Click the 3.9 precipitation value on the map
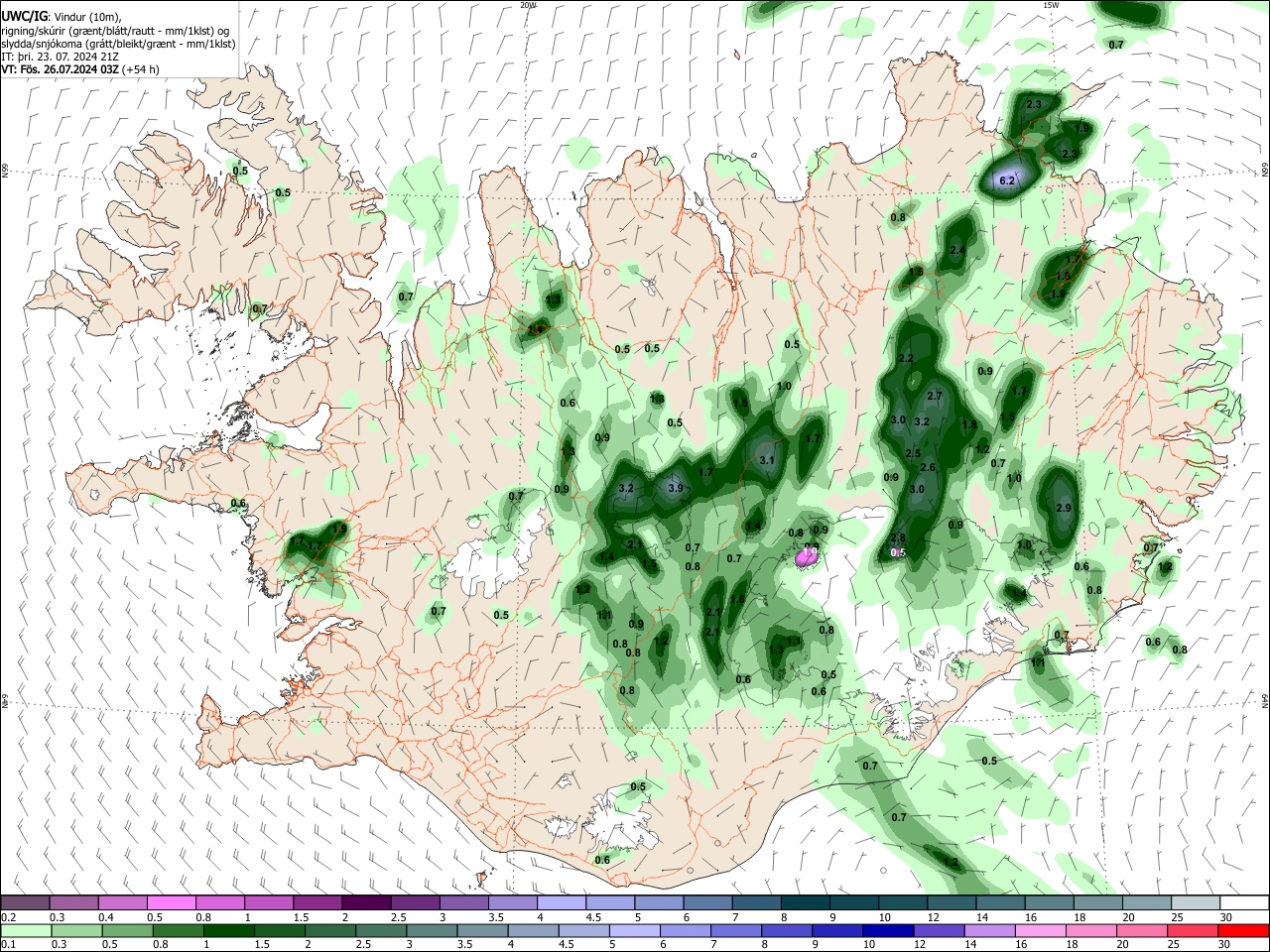The height and width of the screenshot is (952, 1270). (x=676, y=488)
